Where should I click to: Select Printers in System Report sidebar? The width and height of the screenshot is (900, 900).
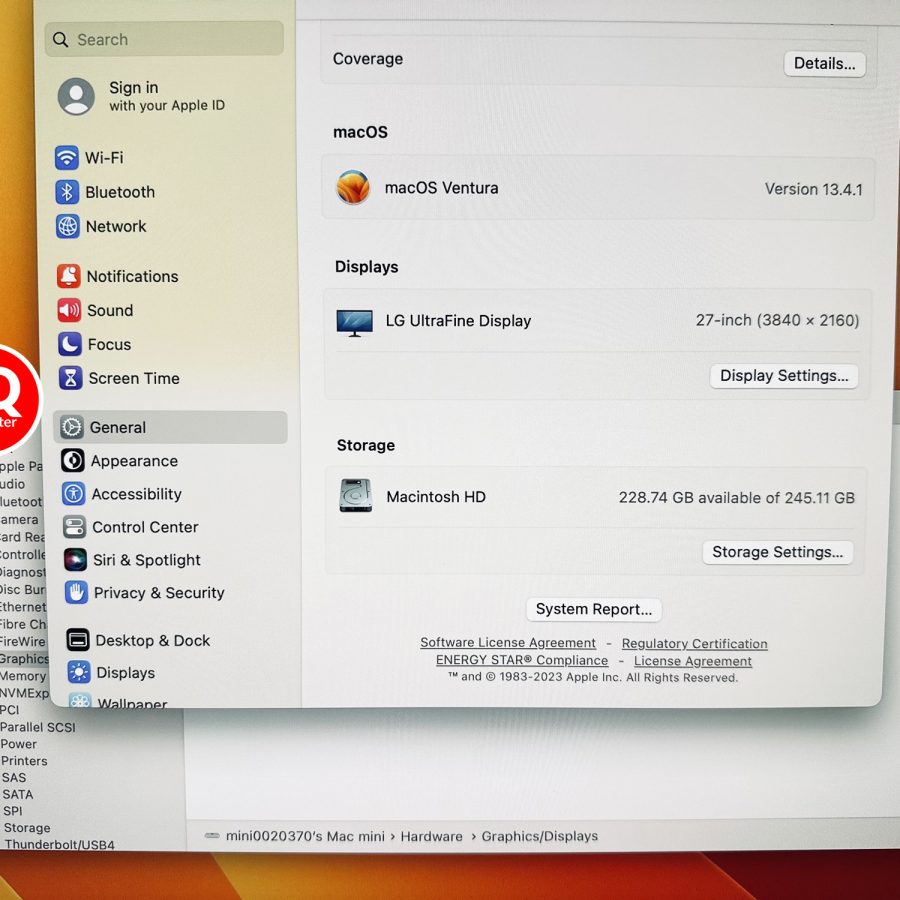pos(24,761)
